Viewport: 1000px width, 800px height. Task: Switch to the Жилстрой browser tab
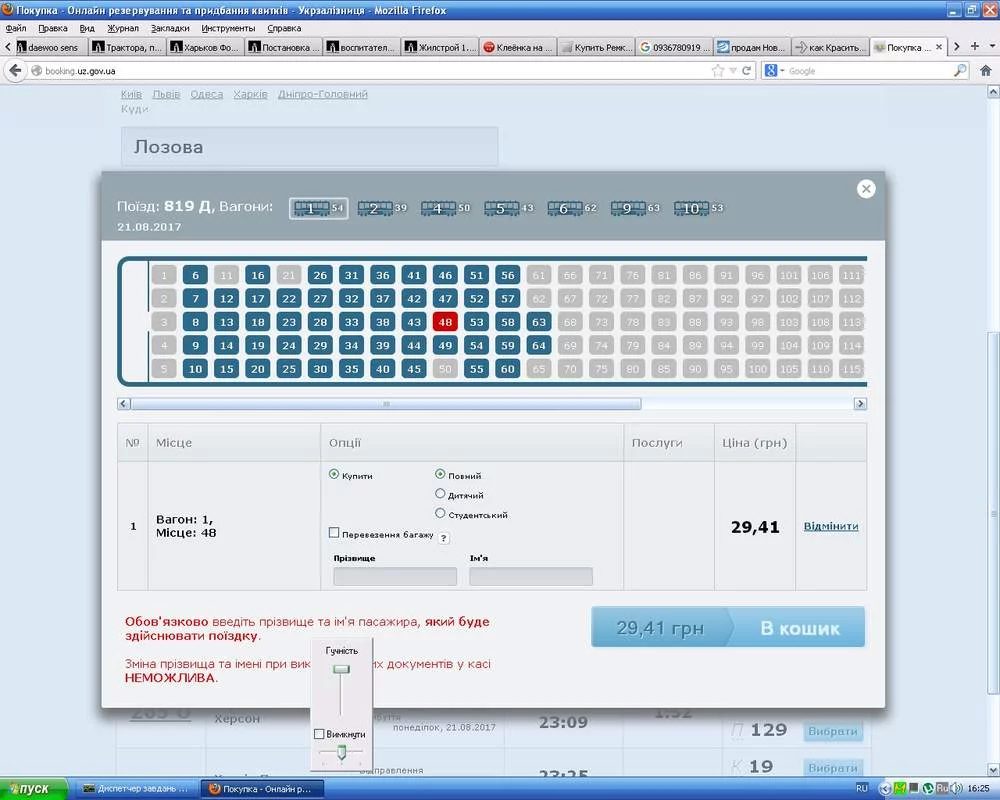(440, 47)
